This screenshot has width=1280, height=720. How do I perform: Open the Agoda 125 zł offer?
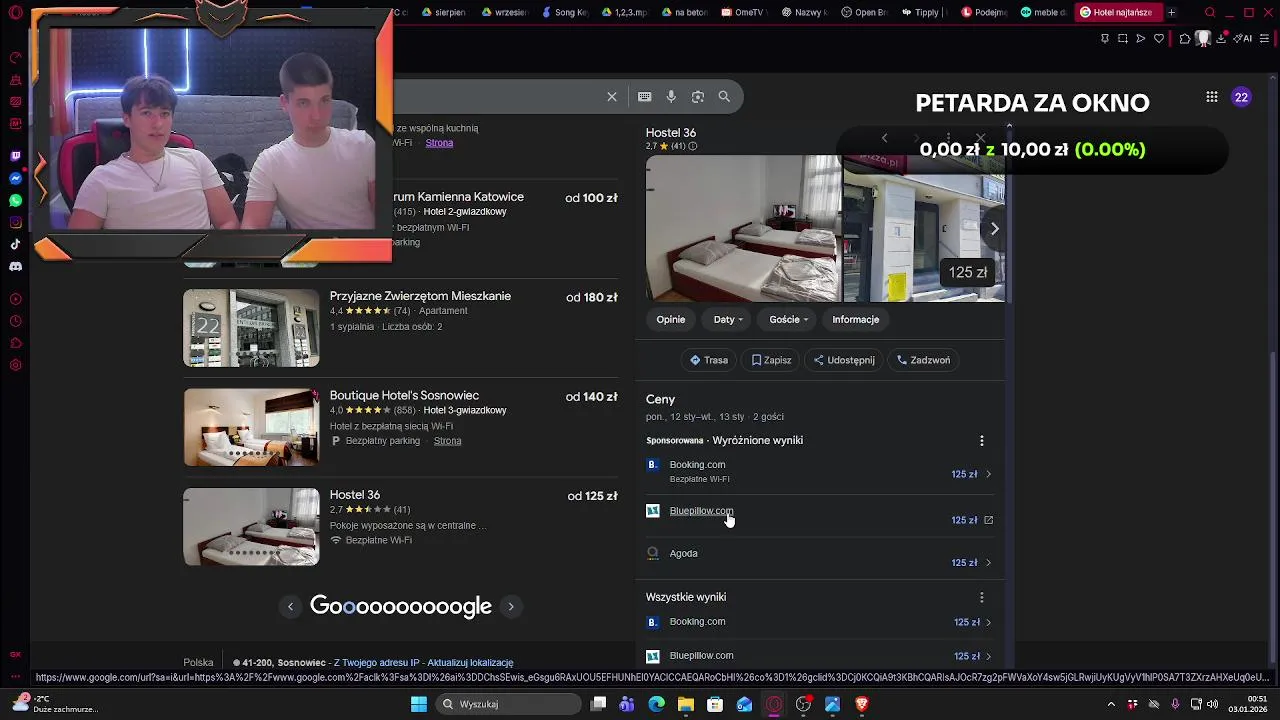click(820, 558)
